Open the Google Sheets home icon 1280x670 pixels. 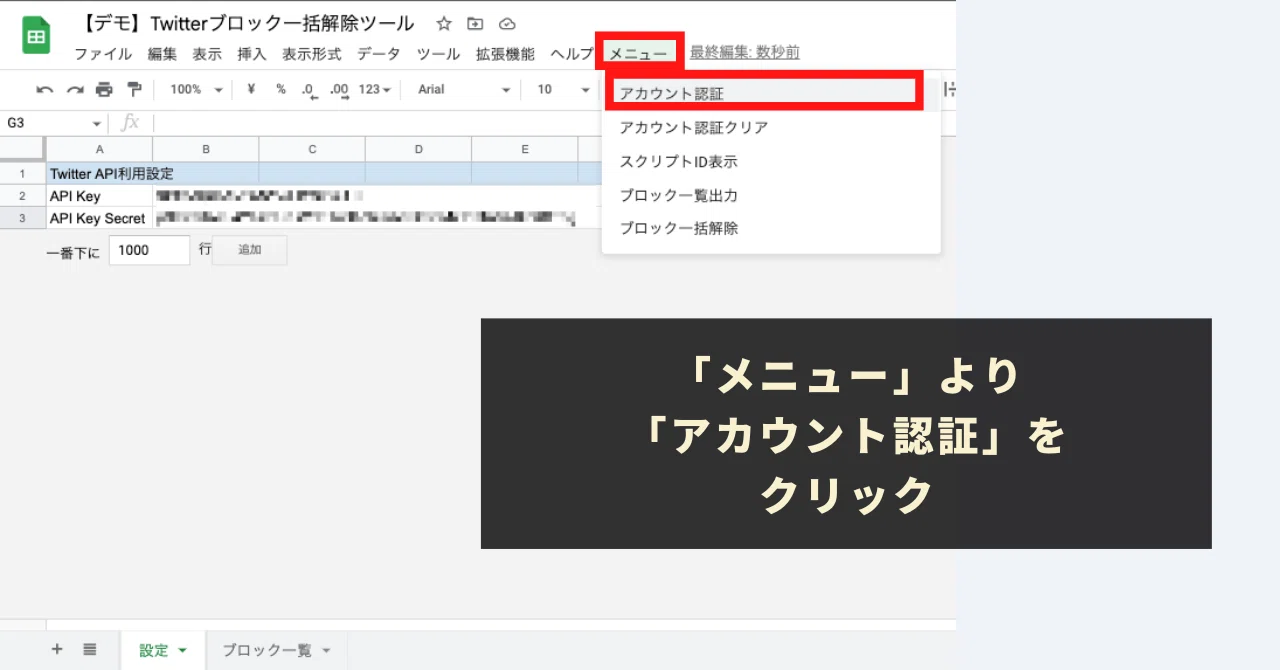coord(36,36)
